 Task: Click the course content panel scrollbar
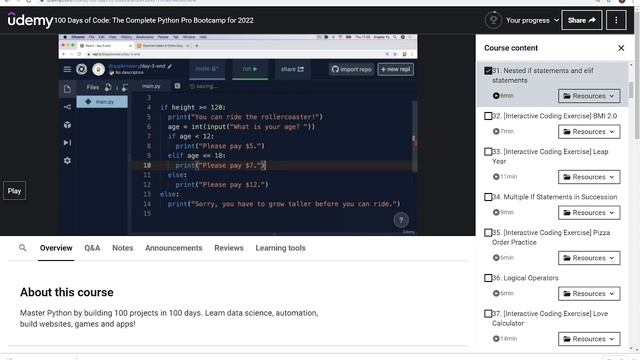(x=631, y=90)
